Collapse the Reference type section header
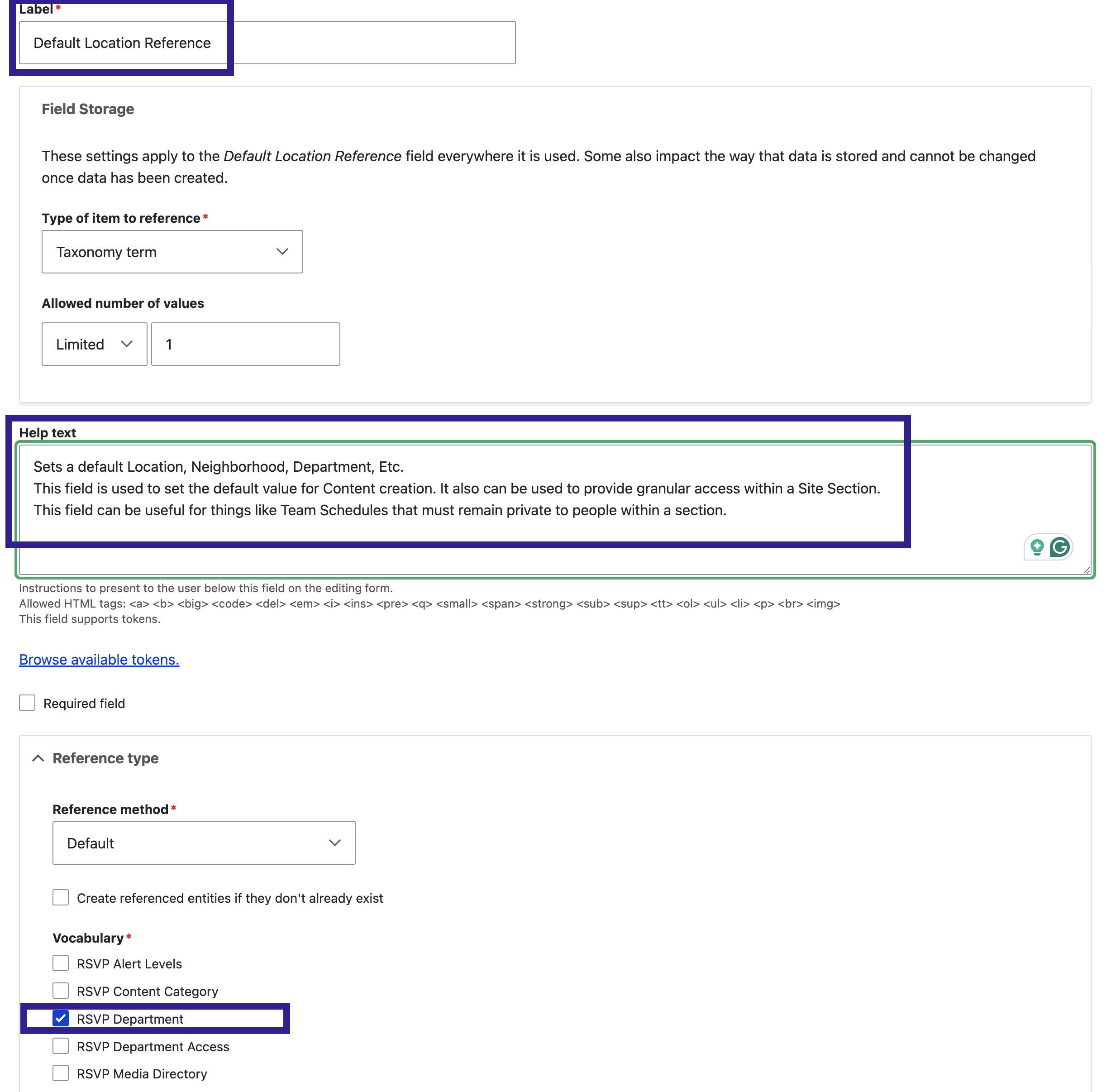The image size is (1116, 1092). (x=38, y=758)
